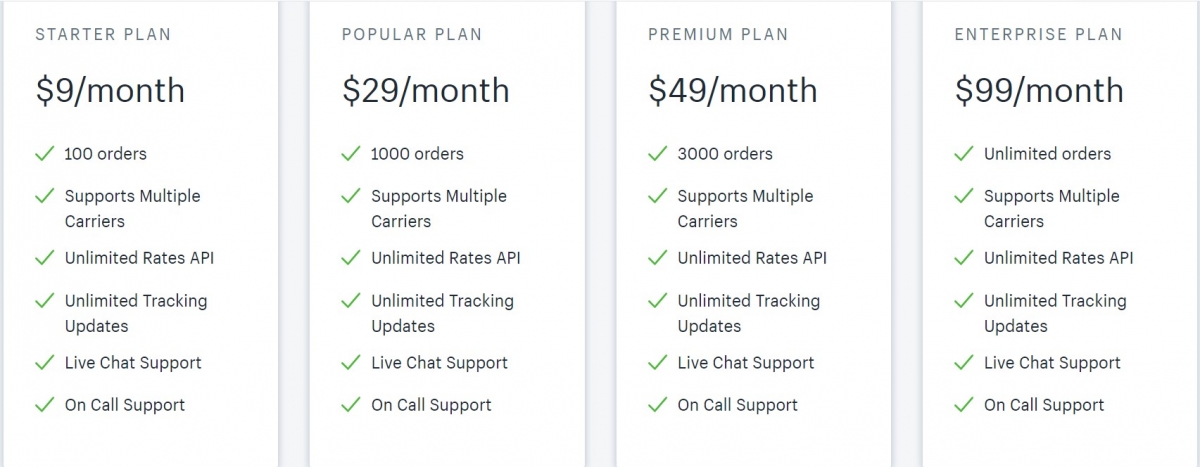Click Popular plan's On Call Support checkmark
The width and height of the screenshot is (1200, 467).
(350, 405)
